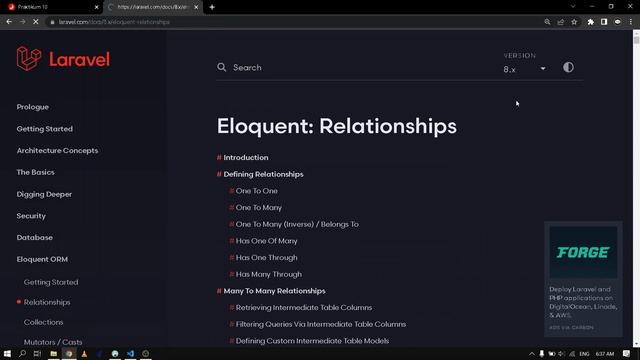Bookmark this page with the star
This screenshot has height=360, width=640.
[574, 22]
